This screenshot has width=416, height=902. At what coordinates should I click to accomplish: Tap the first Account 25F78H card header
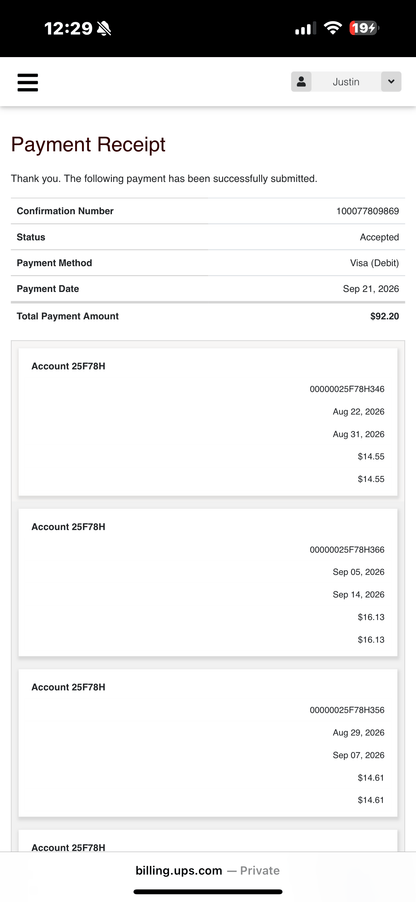click(68, 366)
